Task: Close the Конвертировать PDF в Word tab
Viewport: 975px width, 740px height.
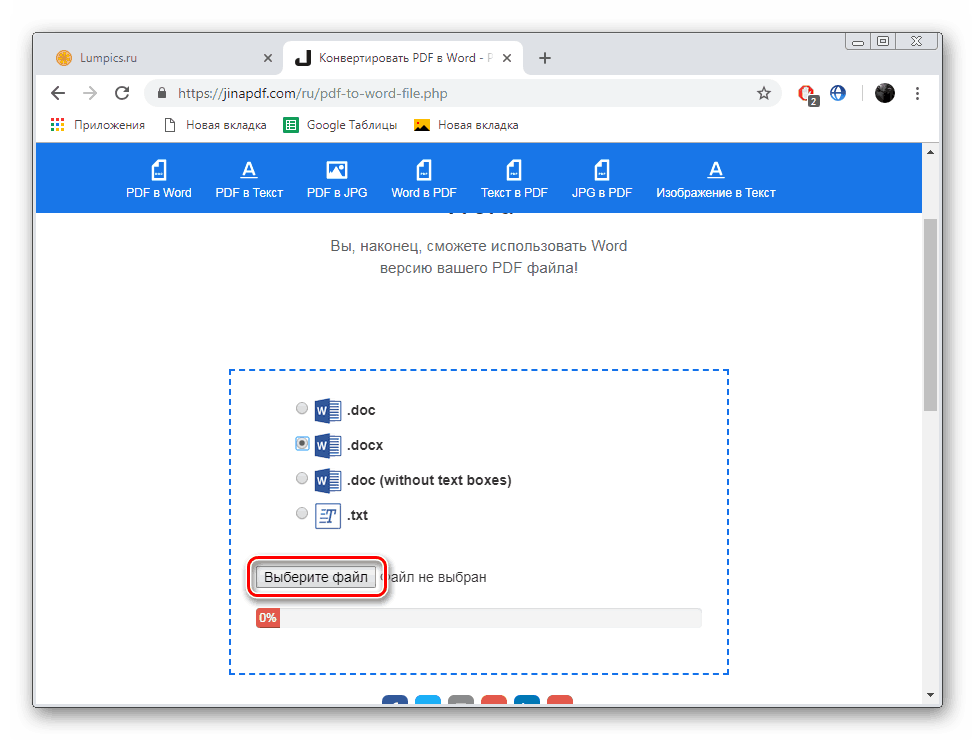Action: (x=507, y=58)
